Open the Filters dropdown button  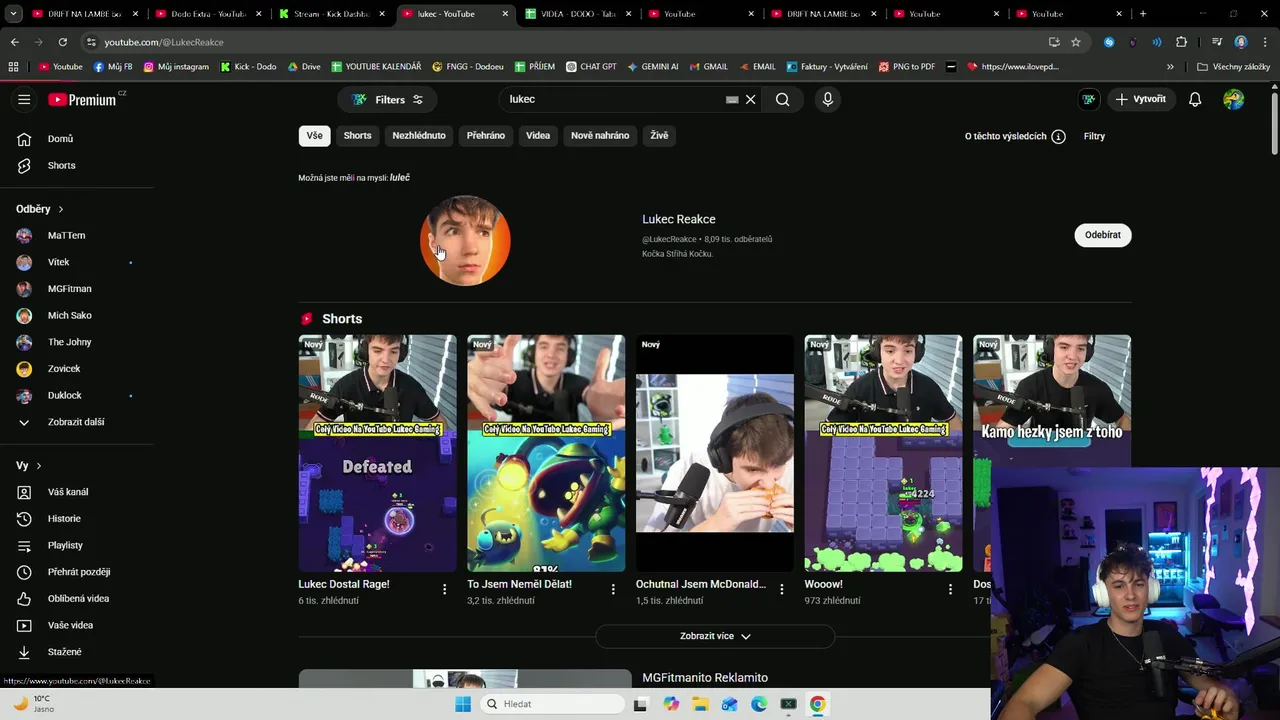pos(387,99)
